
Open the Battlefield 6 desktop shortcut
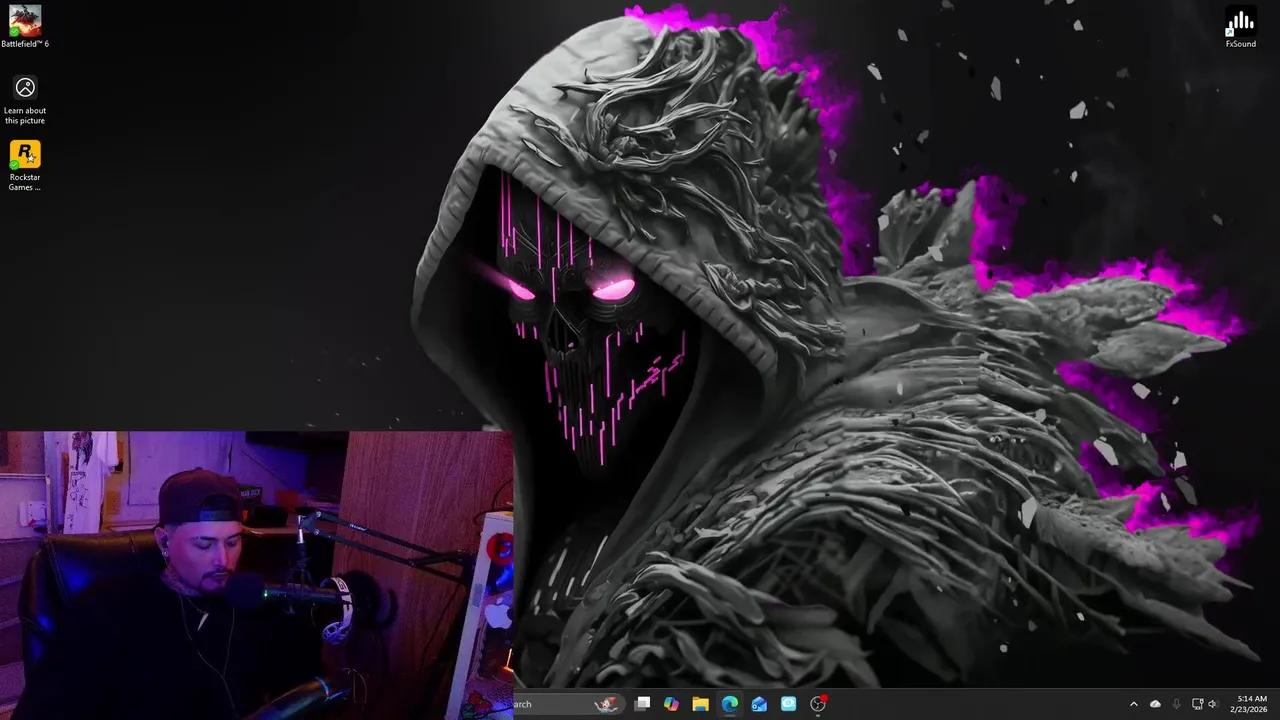pyautogui.click(x=25, y=27)
